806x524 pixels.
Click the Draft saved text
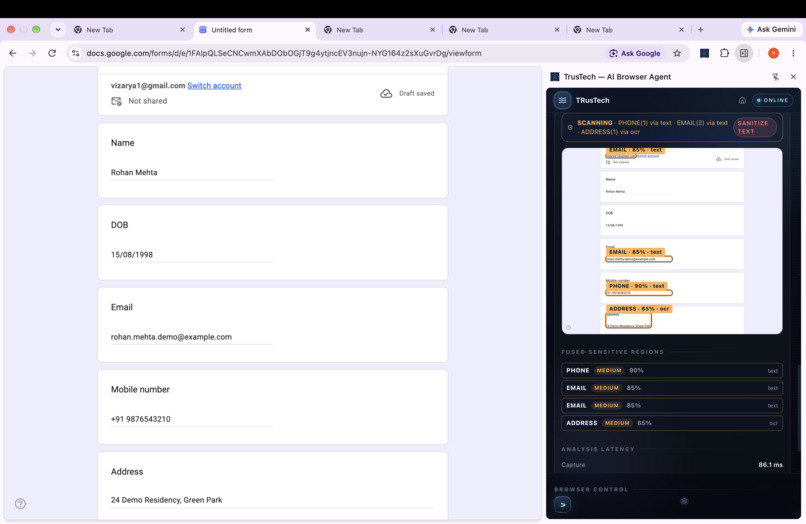pos(416,93)
